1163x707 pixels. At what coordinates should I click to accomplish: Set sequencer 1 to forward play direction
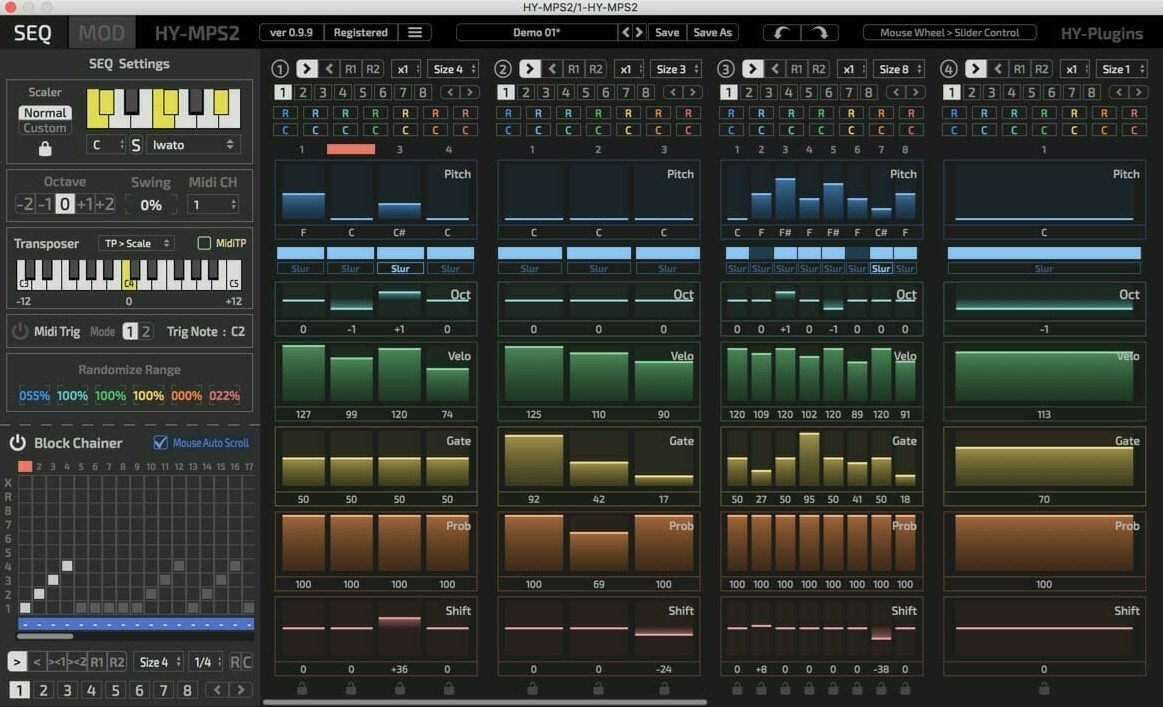tap(306, 69)
